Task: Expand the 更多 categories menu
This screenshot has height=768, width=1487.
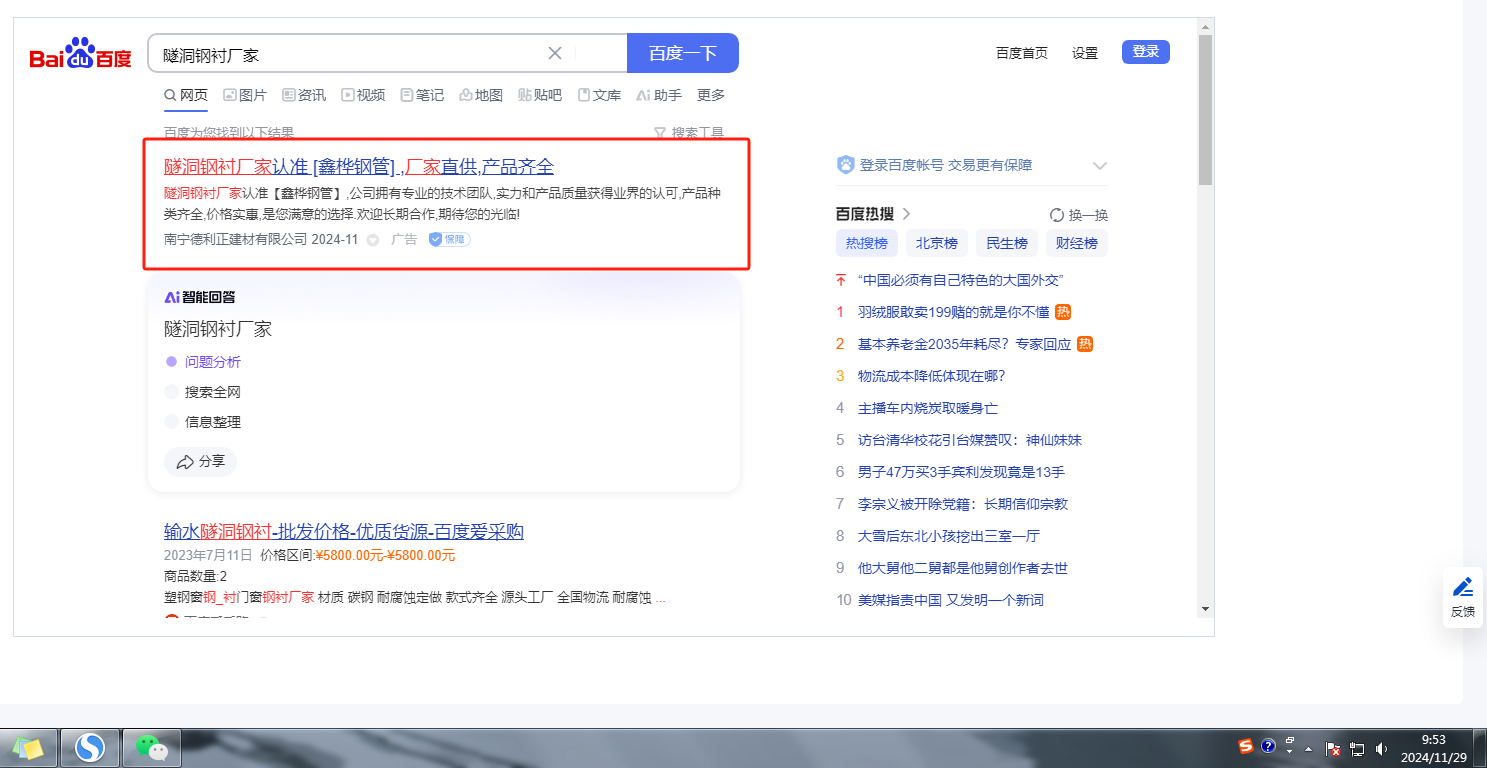Action: click(711, 95)
